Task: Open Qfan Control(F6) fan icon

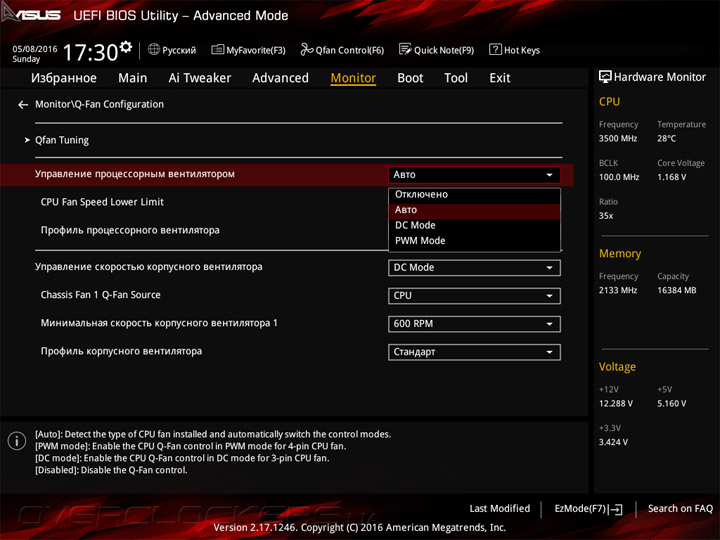Action: pos(307,49)
